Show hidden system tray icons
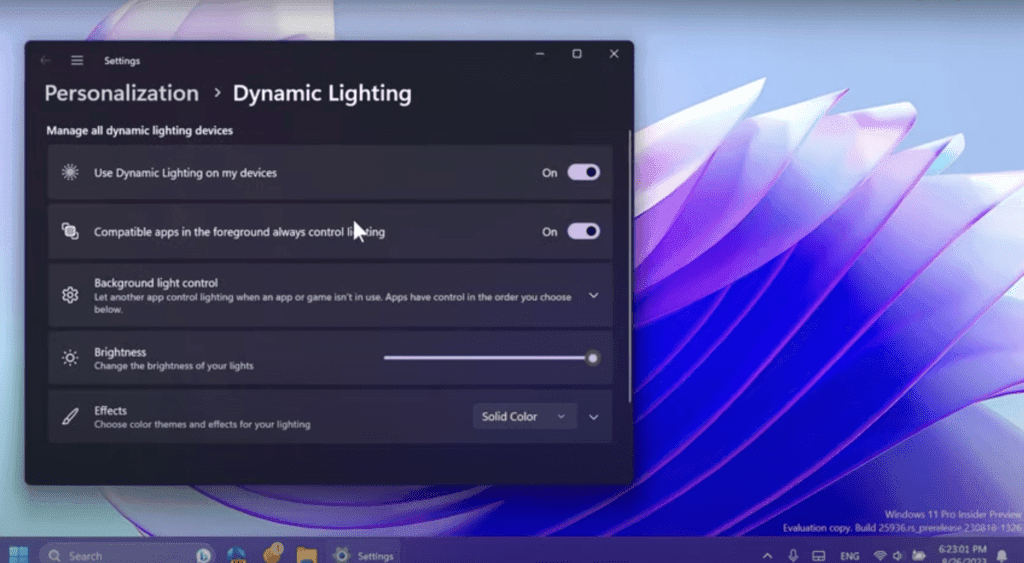Viewport: 1024px width, 563px height. 767,556
